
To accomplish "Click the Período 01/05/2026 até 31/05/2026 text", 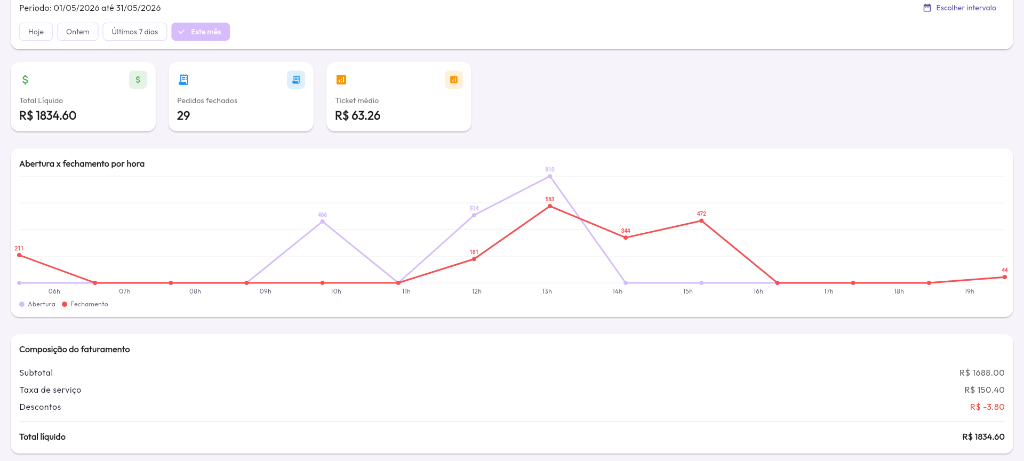I will click(x=90, y=8).
